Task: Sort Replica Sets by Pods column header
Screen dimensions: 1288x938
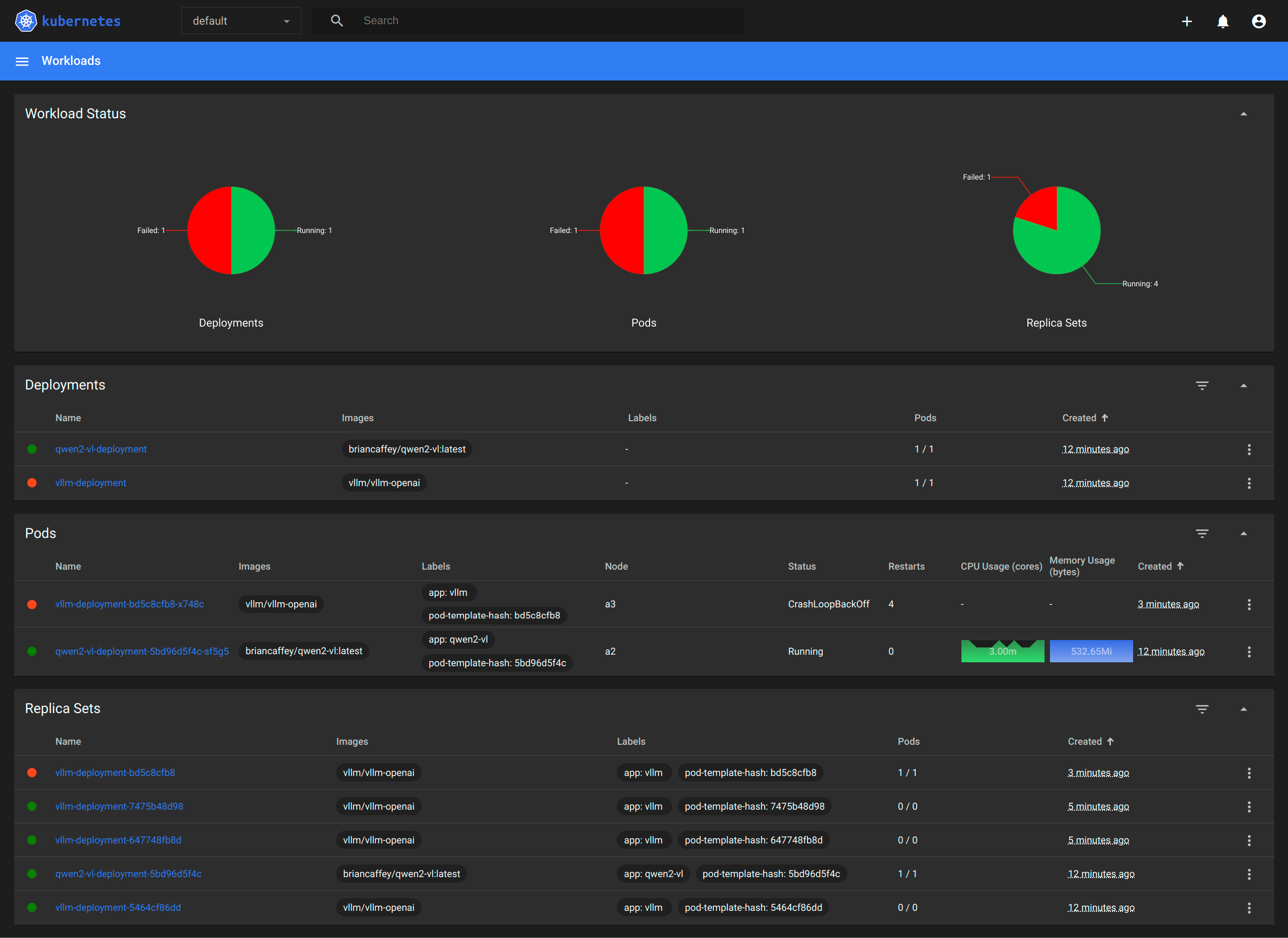Action: coord(909,742)
